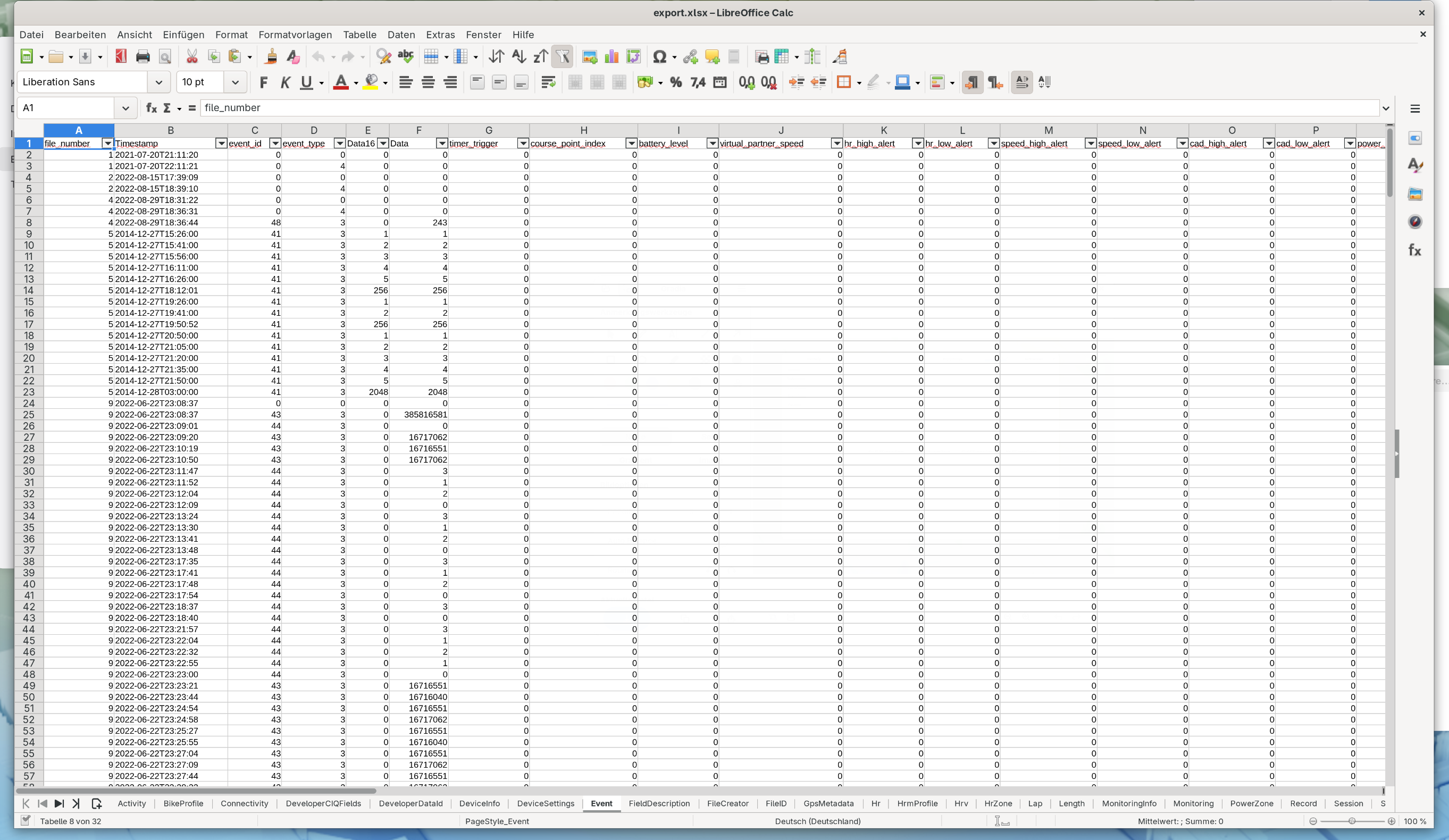Click the Clone Formatting paintbrush icon

click(271, 56)
